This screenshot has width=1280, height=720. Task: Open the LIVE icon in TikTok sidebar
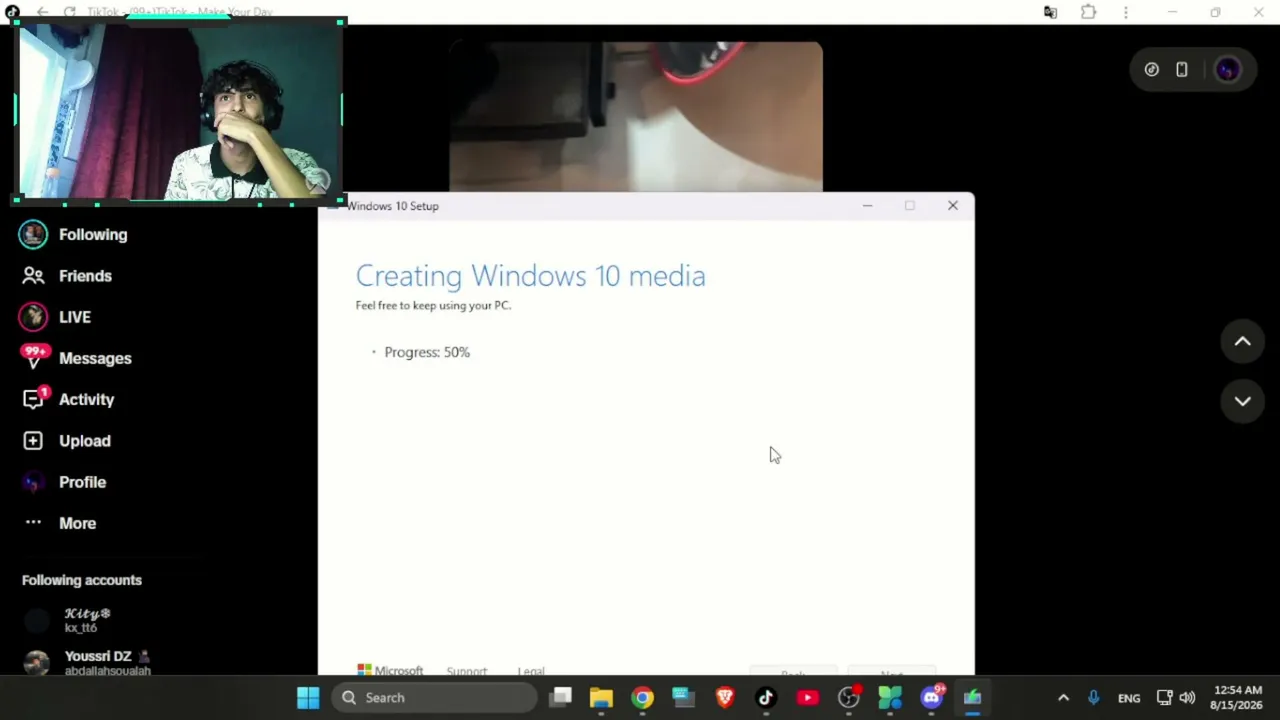pyautogui.click(x=33, y=317)
